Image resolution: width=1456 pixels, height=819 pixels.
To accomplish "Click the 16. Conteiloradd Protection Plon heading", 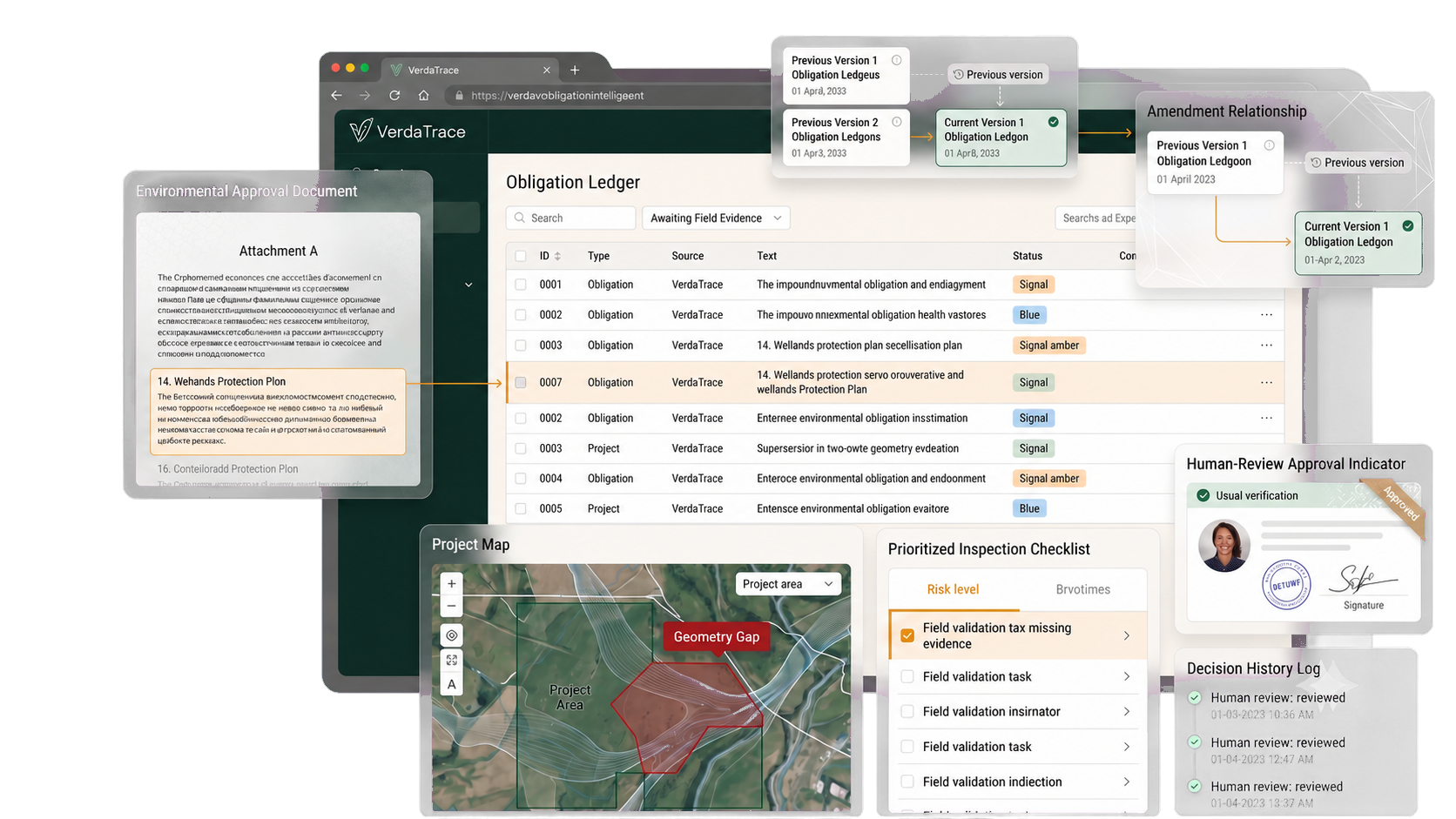I will coord(227,469).
